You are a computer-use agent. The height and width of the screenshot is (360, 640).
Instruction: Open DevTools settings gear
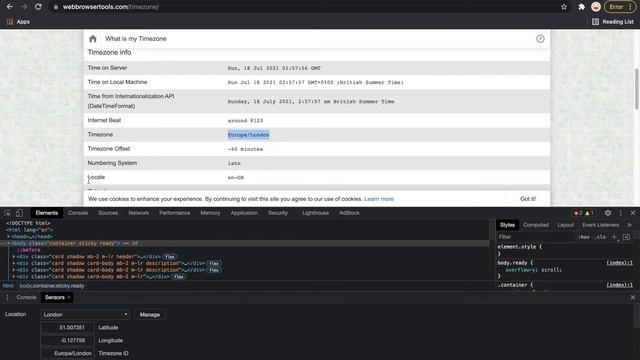coord(608,213)
